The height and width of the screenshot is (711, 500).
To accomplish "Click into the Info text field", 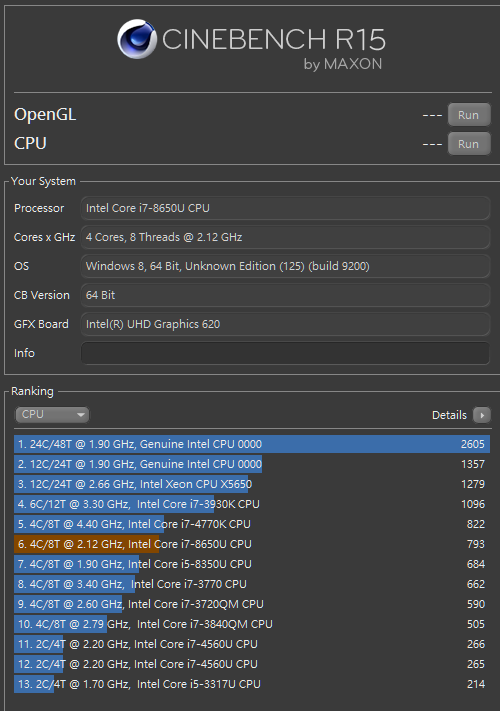I will point(285,353).
